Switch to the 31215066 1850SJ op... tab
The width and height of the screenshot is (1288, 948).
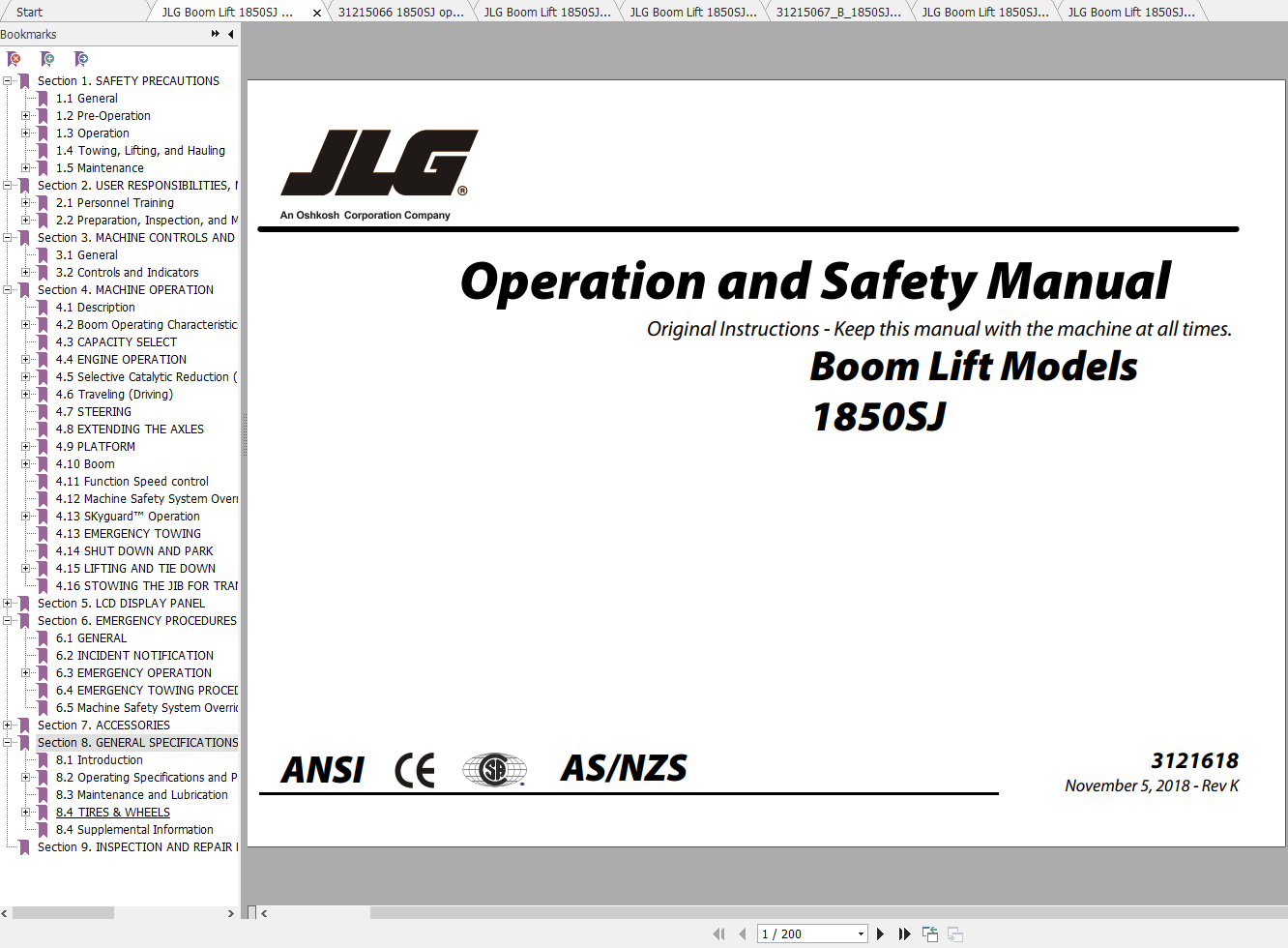click(x=400, y=13)
